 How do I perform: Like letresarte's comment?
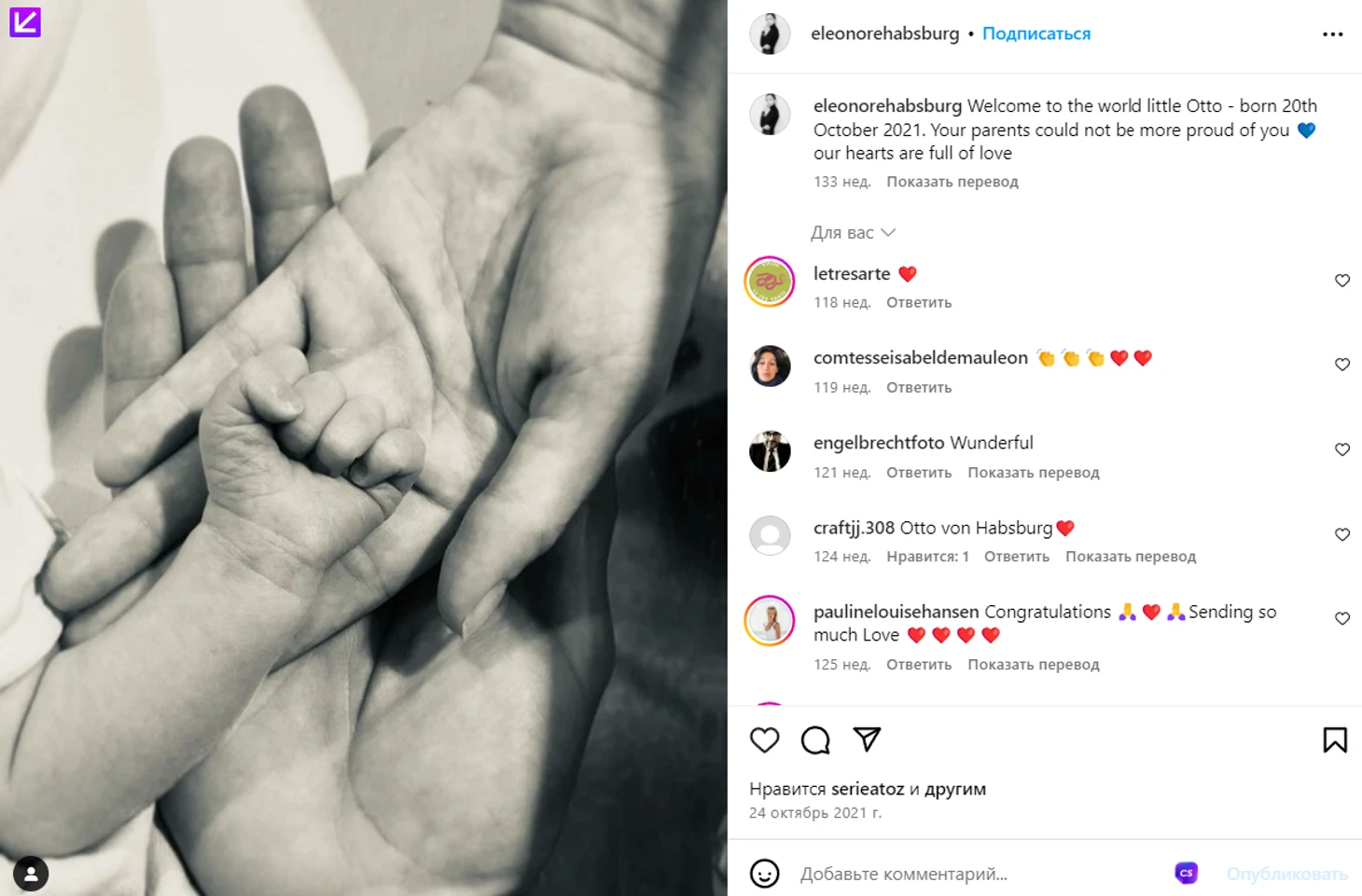click(1342, 281)
